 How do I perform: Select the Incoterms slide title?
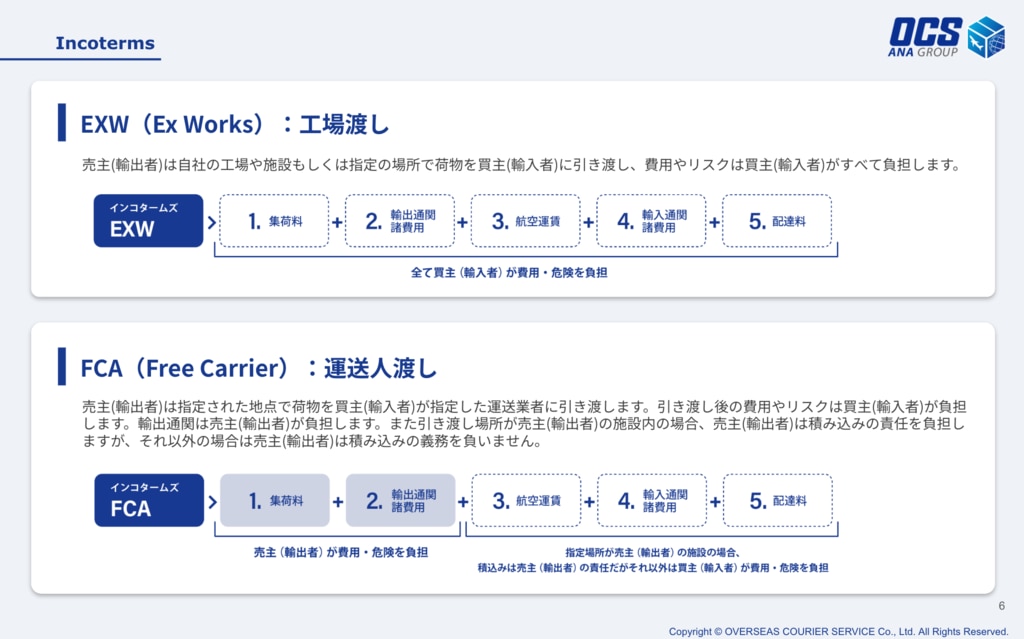[x=105, y=43]
